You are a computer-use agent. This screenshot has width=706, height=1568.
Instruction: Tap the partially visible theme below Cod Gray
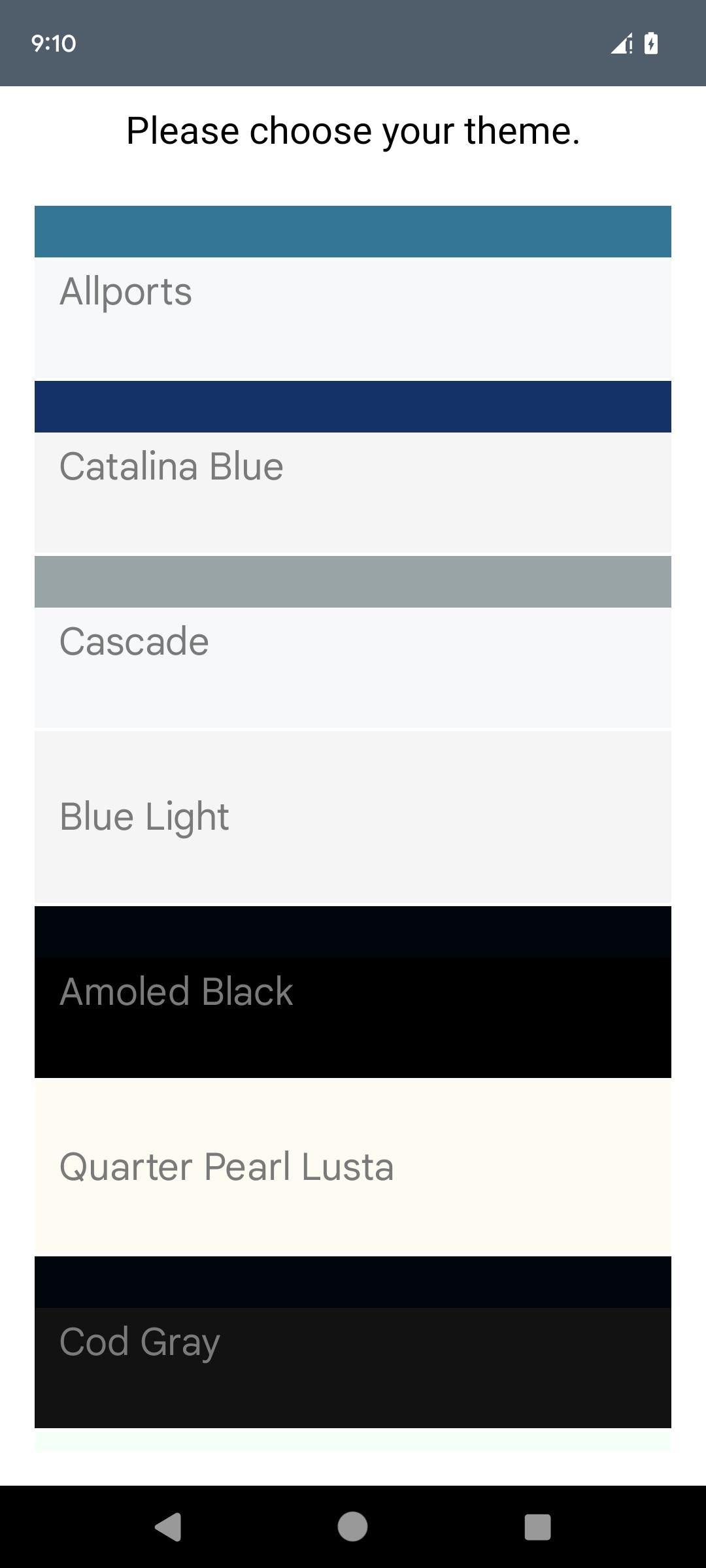click(x=353, y=1441)
